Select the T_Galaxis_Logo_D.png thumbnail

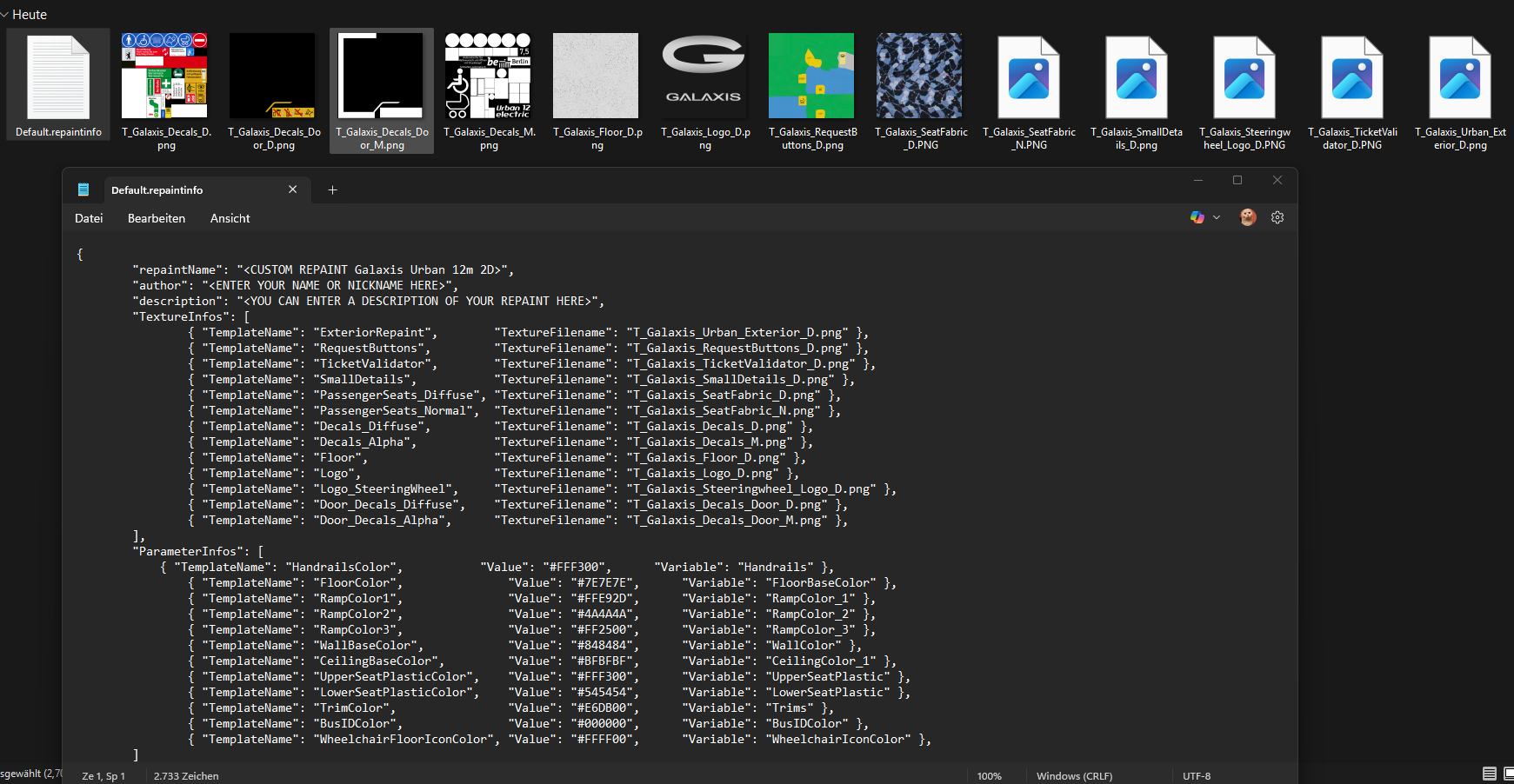pyautogui.click(x=704, y=76)
